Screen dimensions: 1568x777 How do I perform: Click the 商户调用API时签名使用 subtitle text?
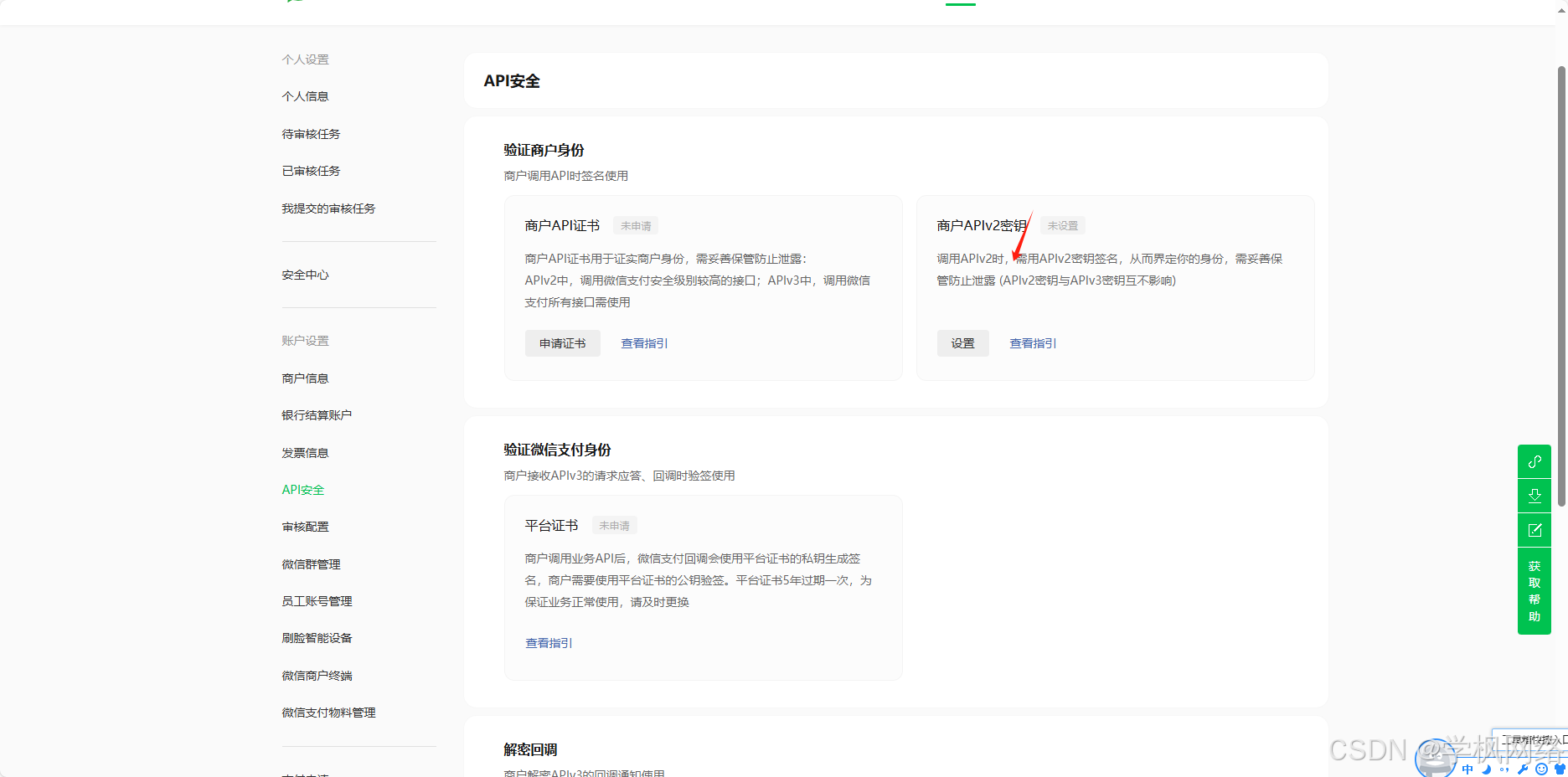tap(565, 176)
